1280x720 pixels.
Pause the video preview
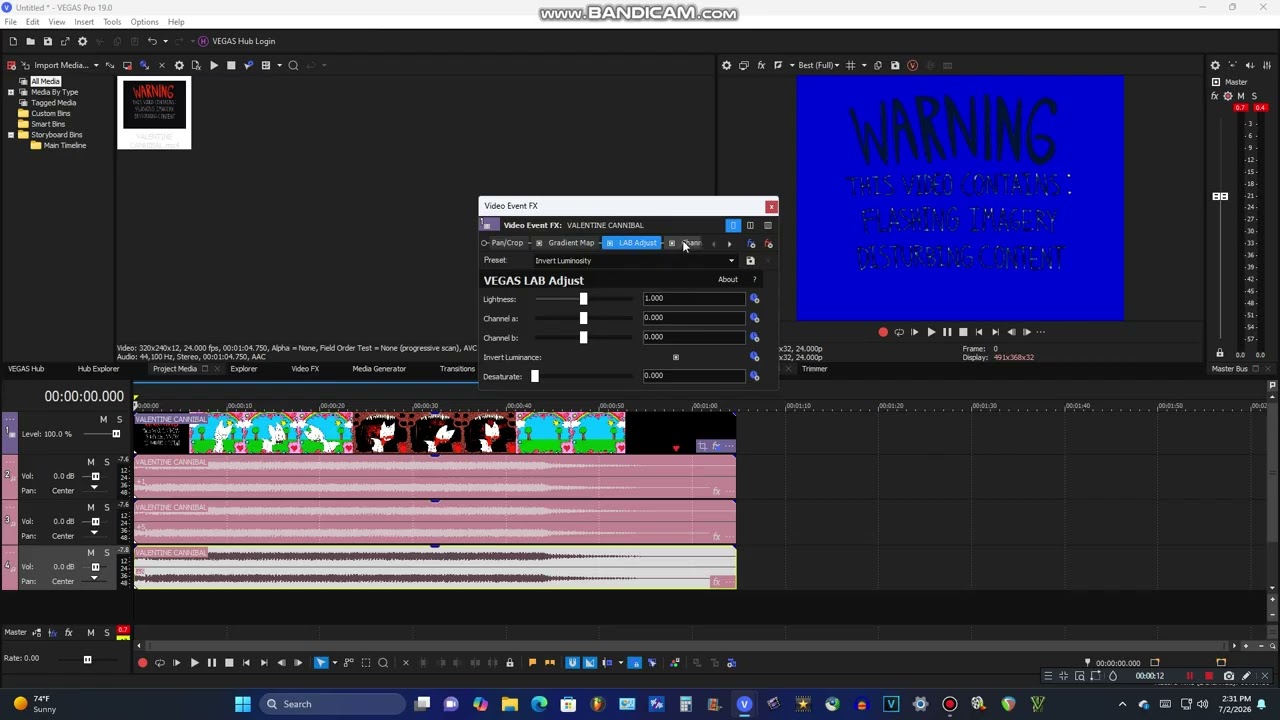point(947,332)
